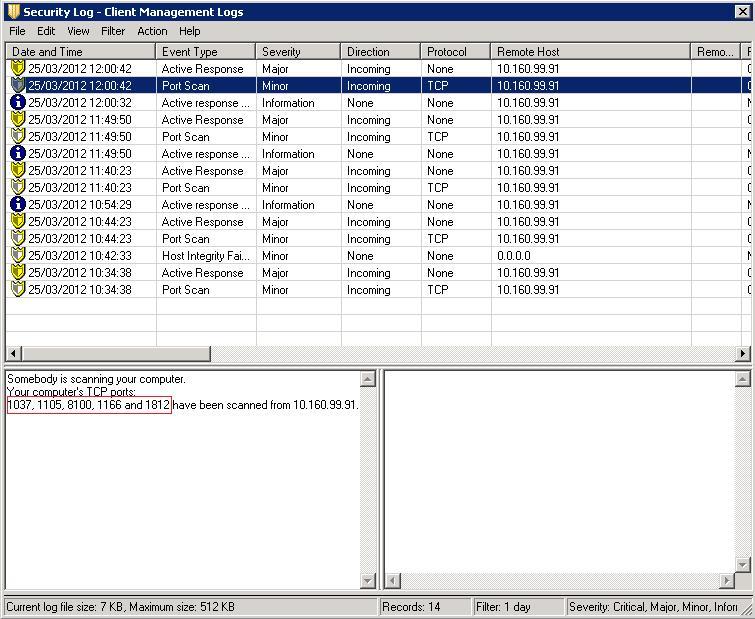Screen dimensions: 755x619
Task: Click gray shield icon of 11:40:23 Port Scan
Action: (18, 188)
